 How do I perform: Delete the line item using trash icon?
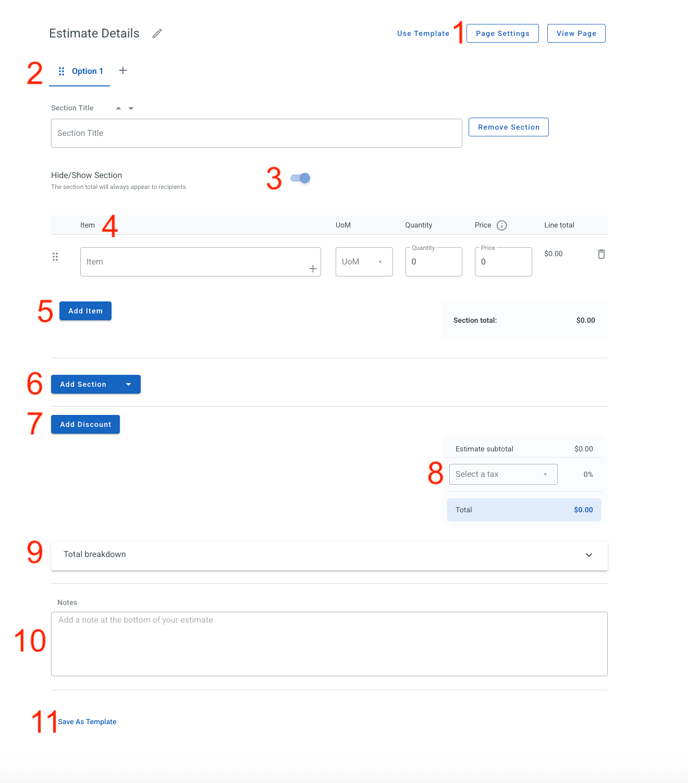tap(602, 254)
